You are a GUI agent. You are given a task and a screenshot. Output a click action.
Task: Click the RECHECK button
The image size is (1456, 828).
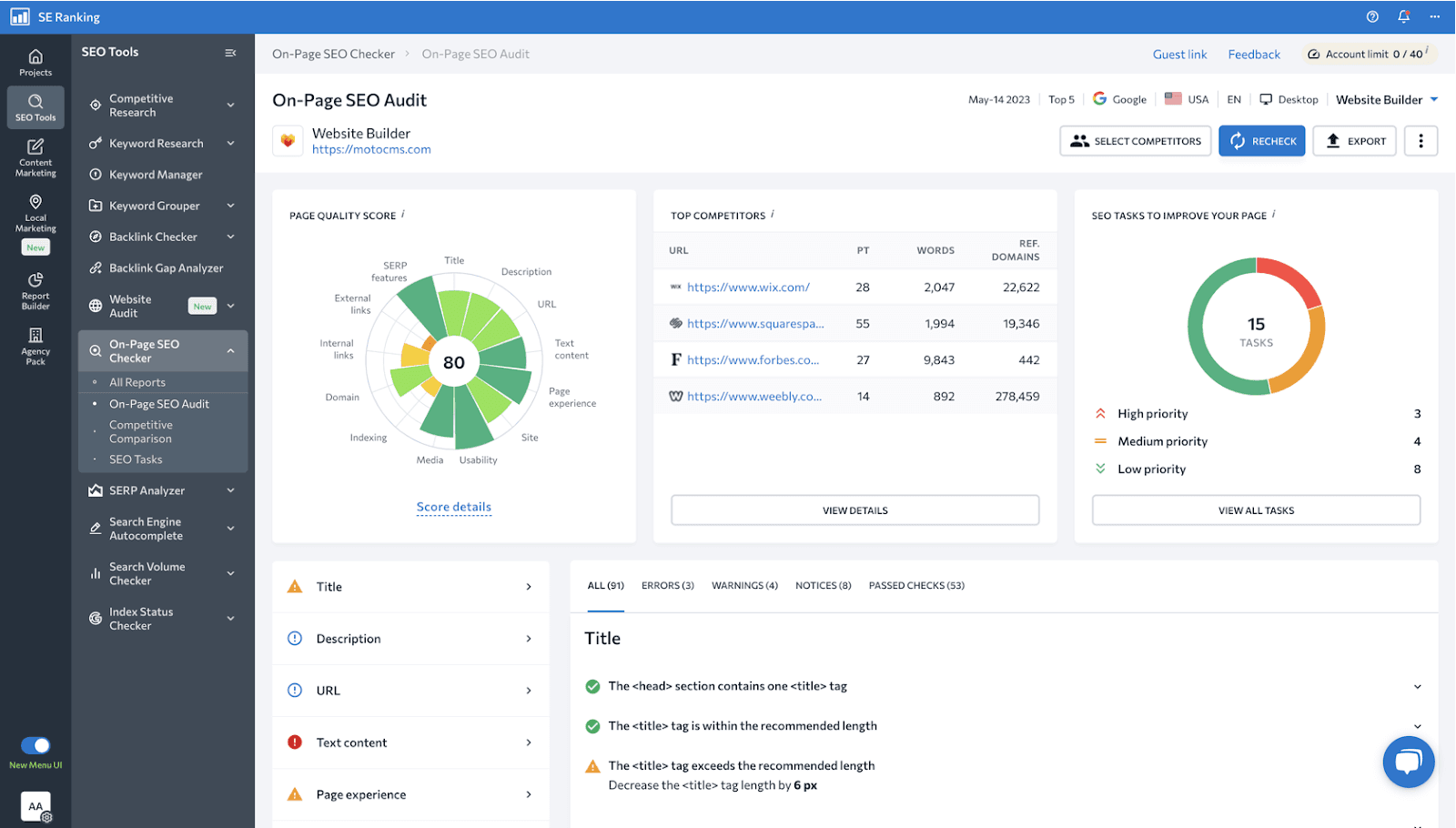coord(1262,141)
